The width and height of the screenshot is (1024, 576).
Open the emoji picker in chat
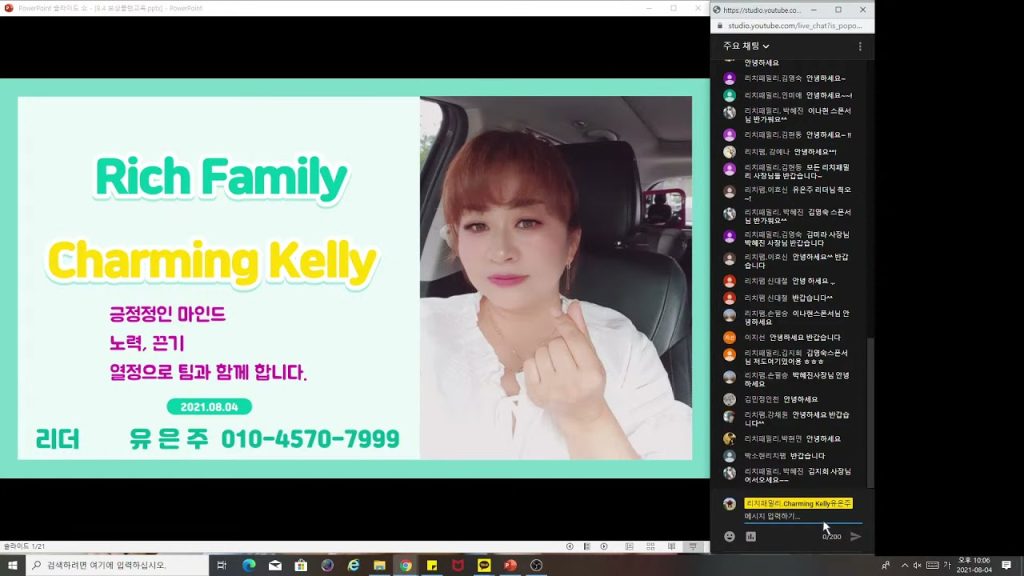tap(729, 537)
